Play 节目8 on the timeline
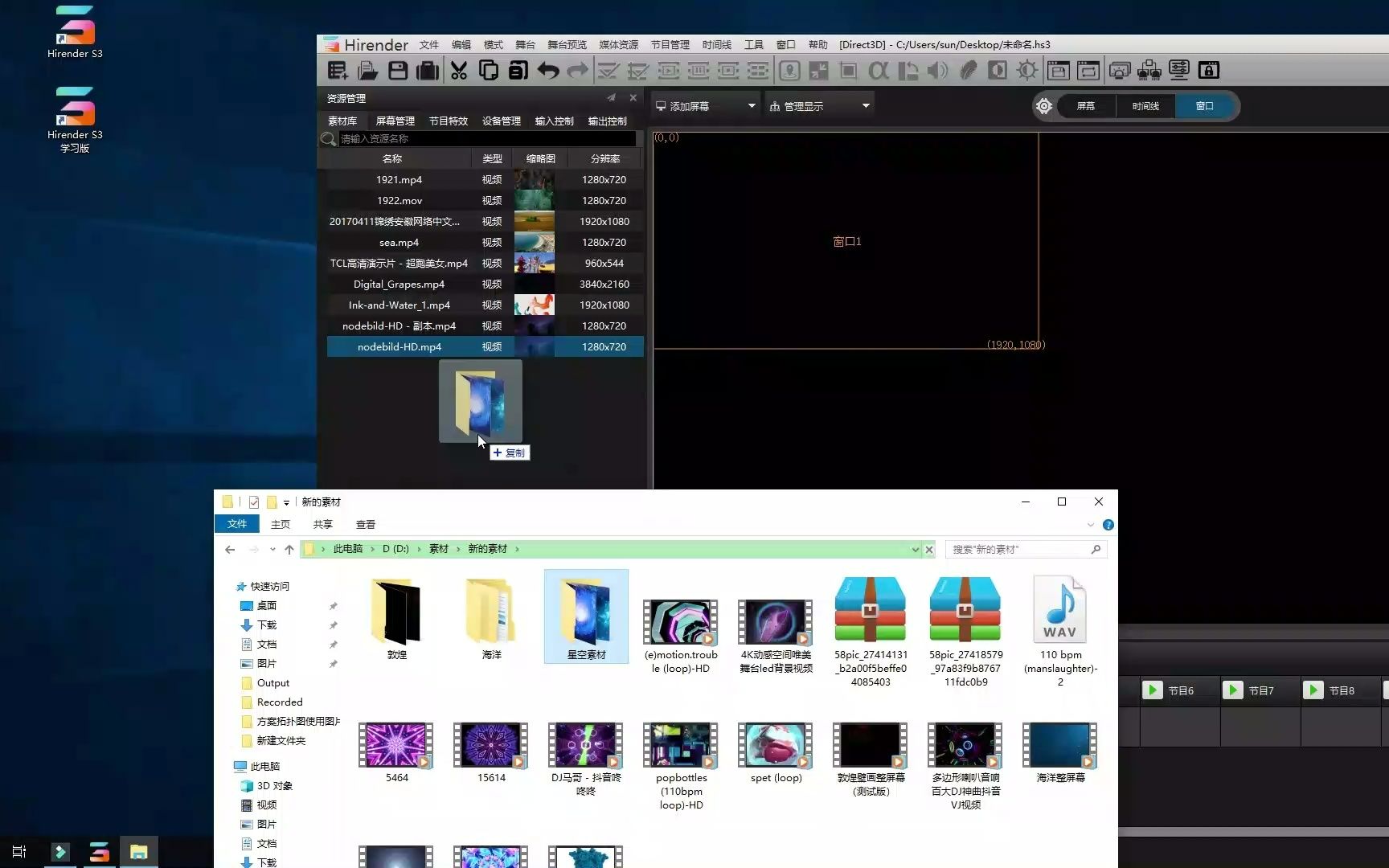The width and height of the screenshot is (1389, 868). pos(1313,690)
